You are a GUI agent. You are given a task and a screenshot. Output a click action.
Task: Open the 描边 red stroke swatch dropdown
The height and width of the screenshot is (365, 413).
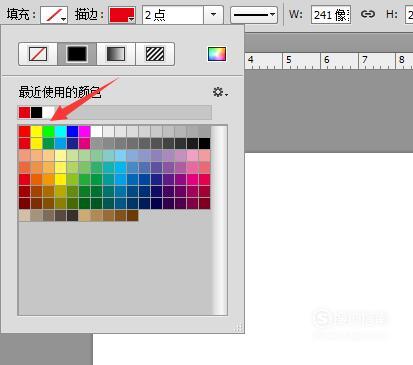[122, 15]
